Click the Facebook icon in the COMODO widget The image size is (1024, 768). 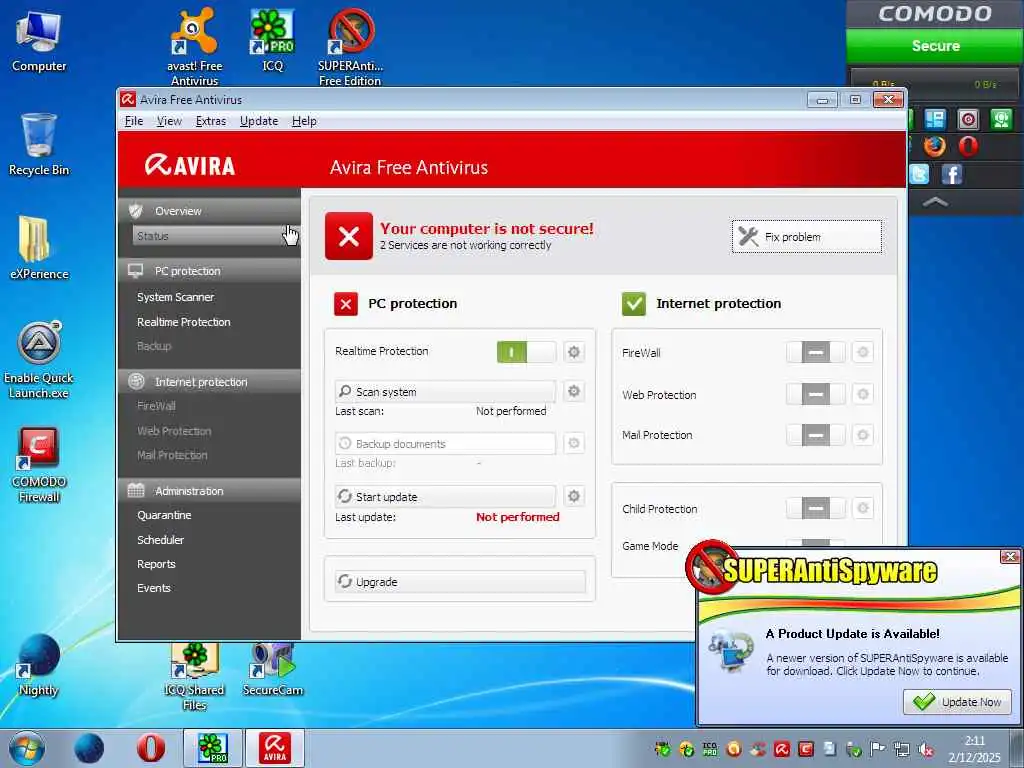(x=952, y=174)
